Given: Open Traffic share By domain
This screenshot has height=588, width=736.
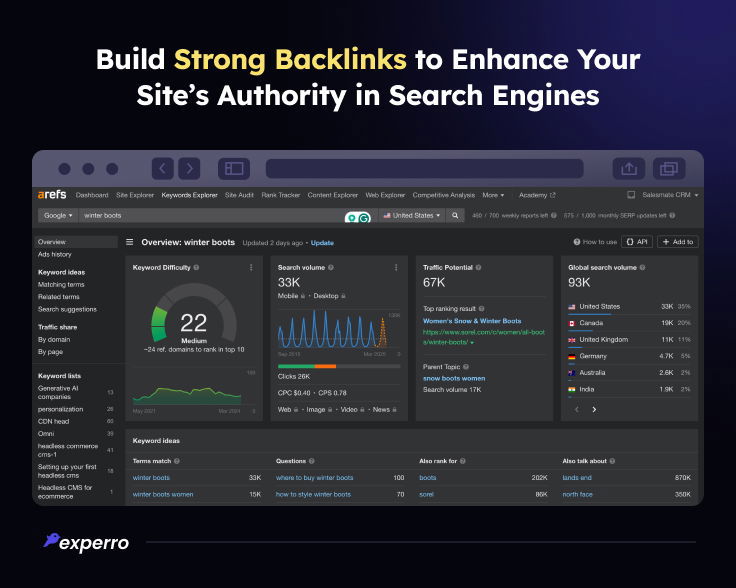Looking at the screenshot, I should [x=54, y=339].
